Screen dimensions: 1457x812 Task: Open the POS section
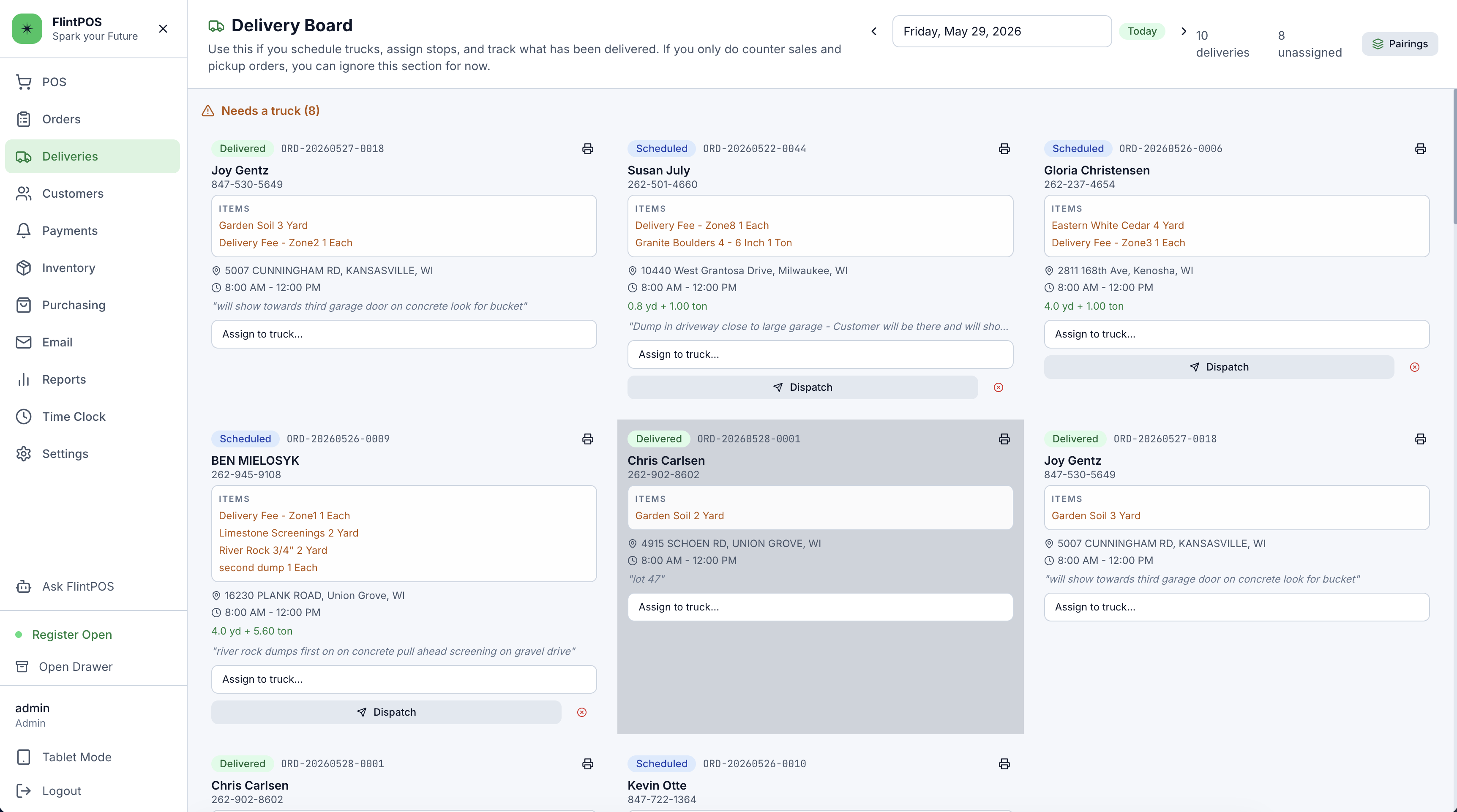point(92,82)
